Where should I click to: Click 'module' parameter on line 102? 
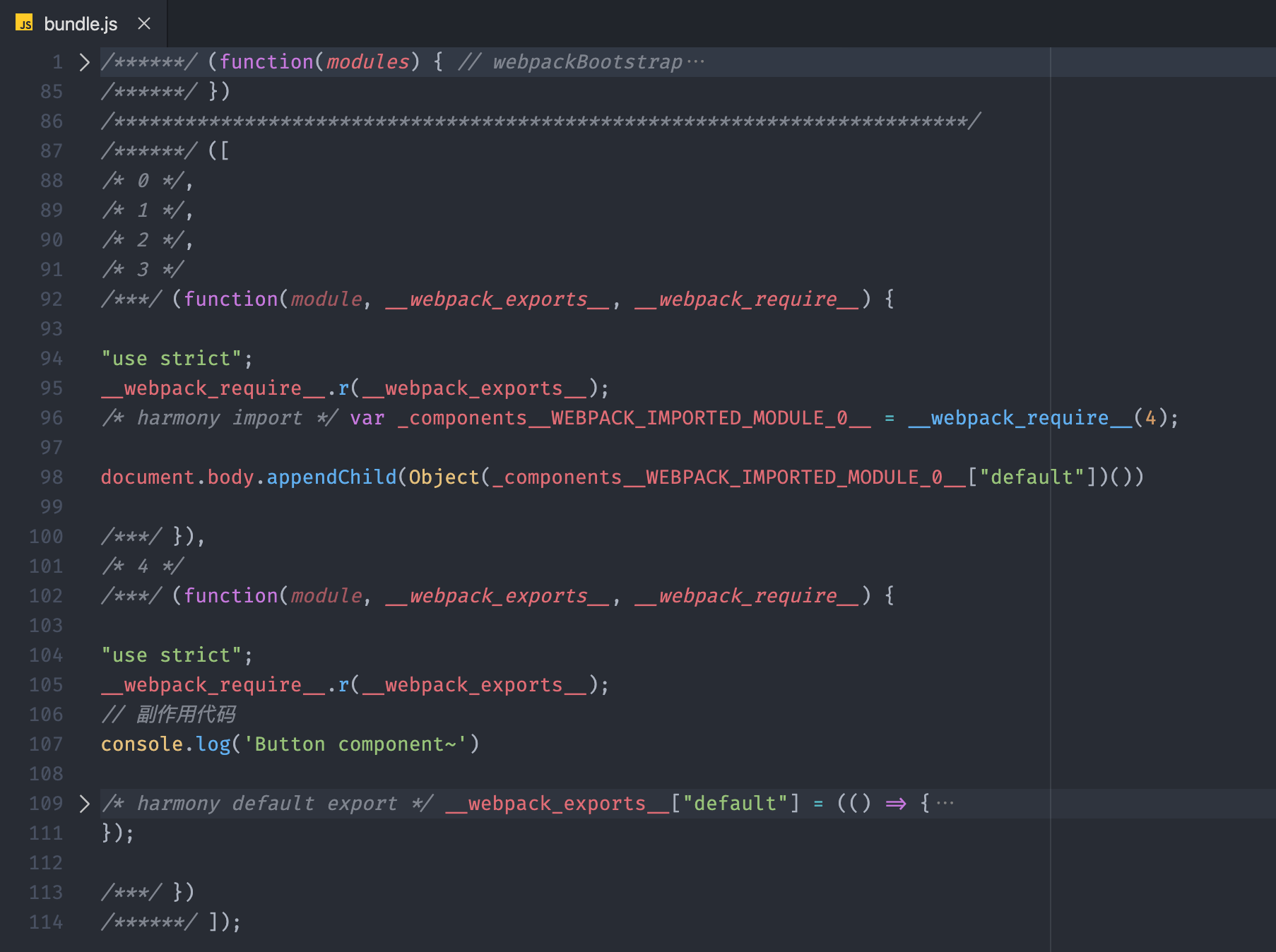click(x=326, y=596)
